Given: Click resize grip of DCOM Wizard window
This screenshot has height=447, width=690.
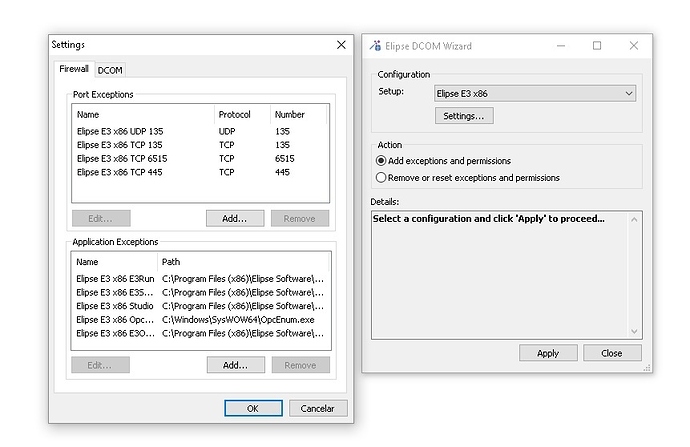Looking at the screenshot, I should (647, 368).
